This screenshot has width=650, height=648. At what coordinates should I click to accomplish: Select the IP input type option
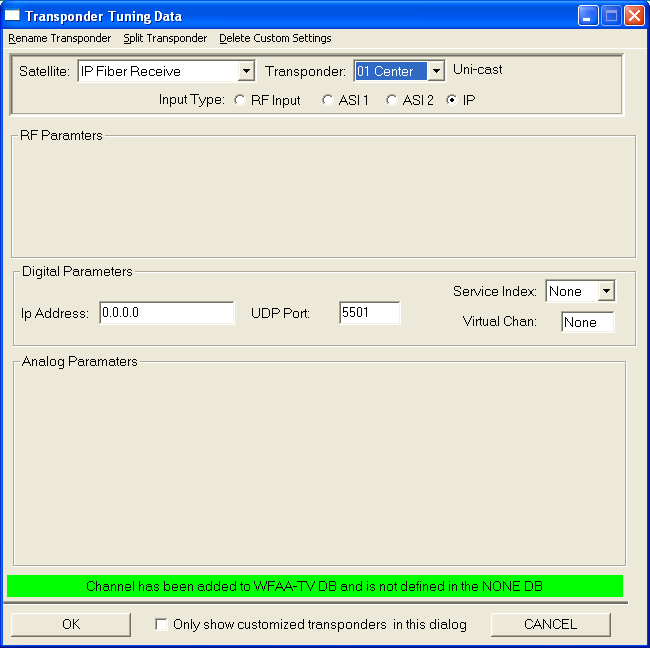pyautogui.click(x=452, y=100)
